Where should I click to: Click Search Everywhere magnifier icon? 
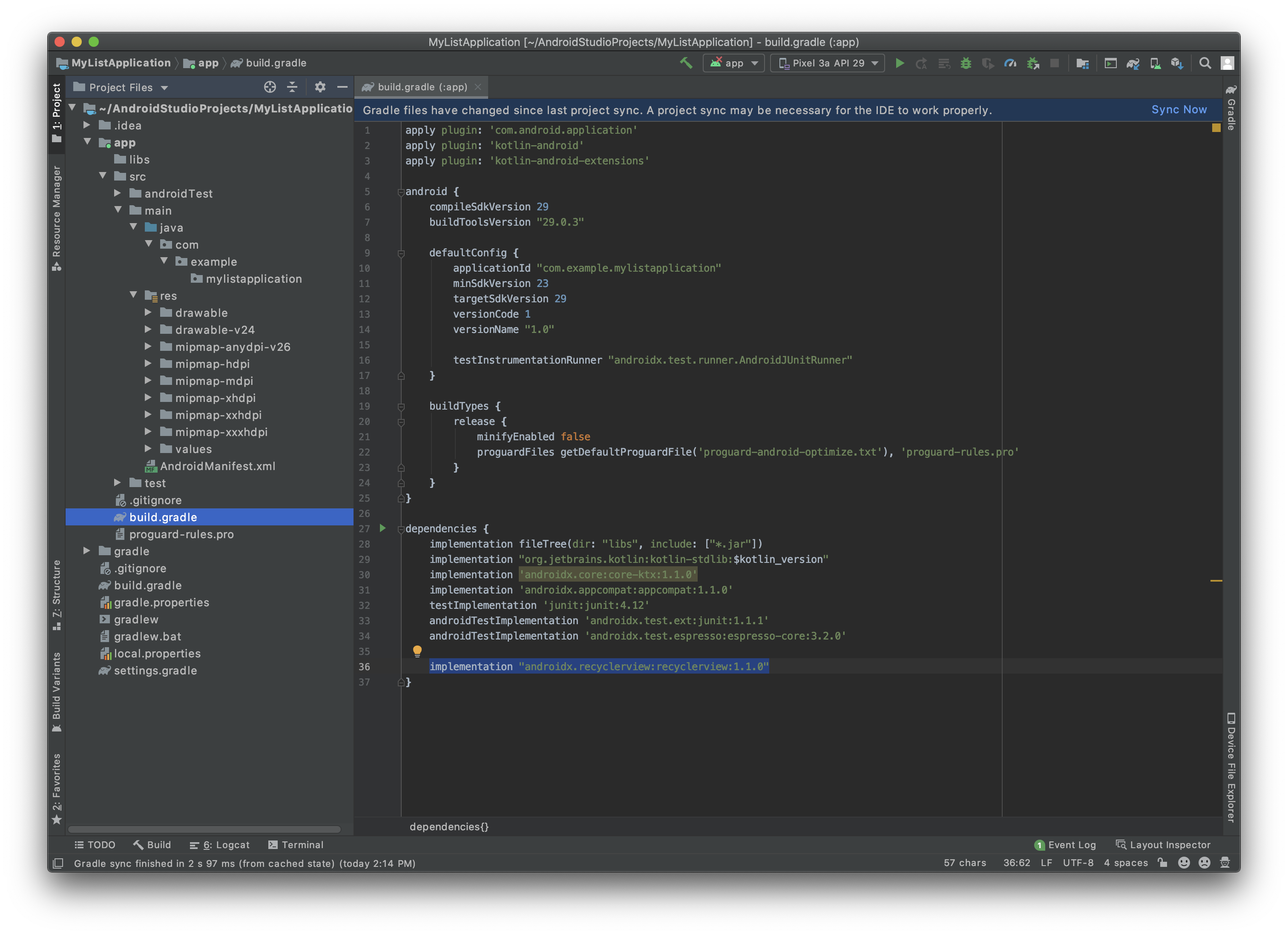1205,63
